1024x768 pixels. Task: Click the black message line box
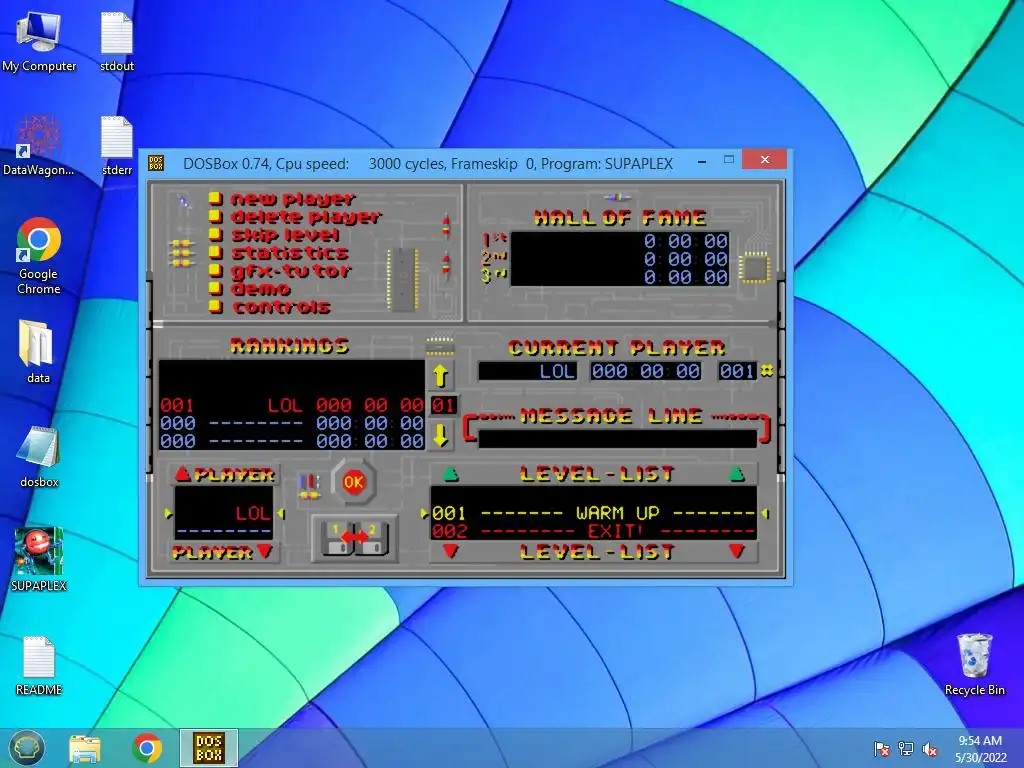pos(617,439)
